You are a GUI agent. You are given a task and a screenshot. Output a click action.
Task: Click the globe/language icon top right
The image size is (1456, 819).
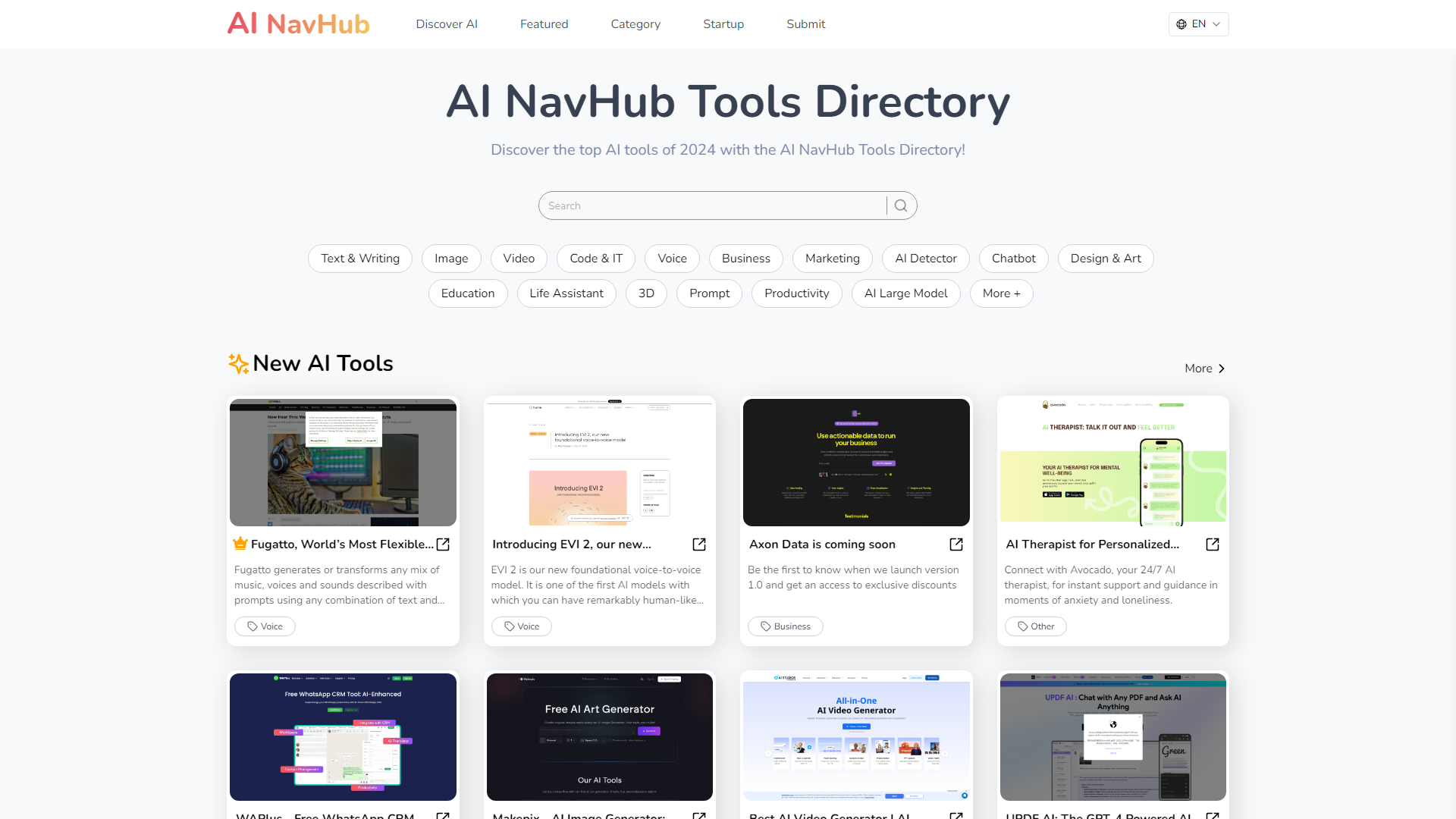[x=1181, y=23]
